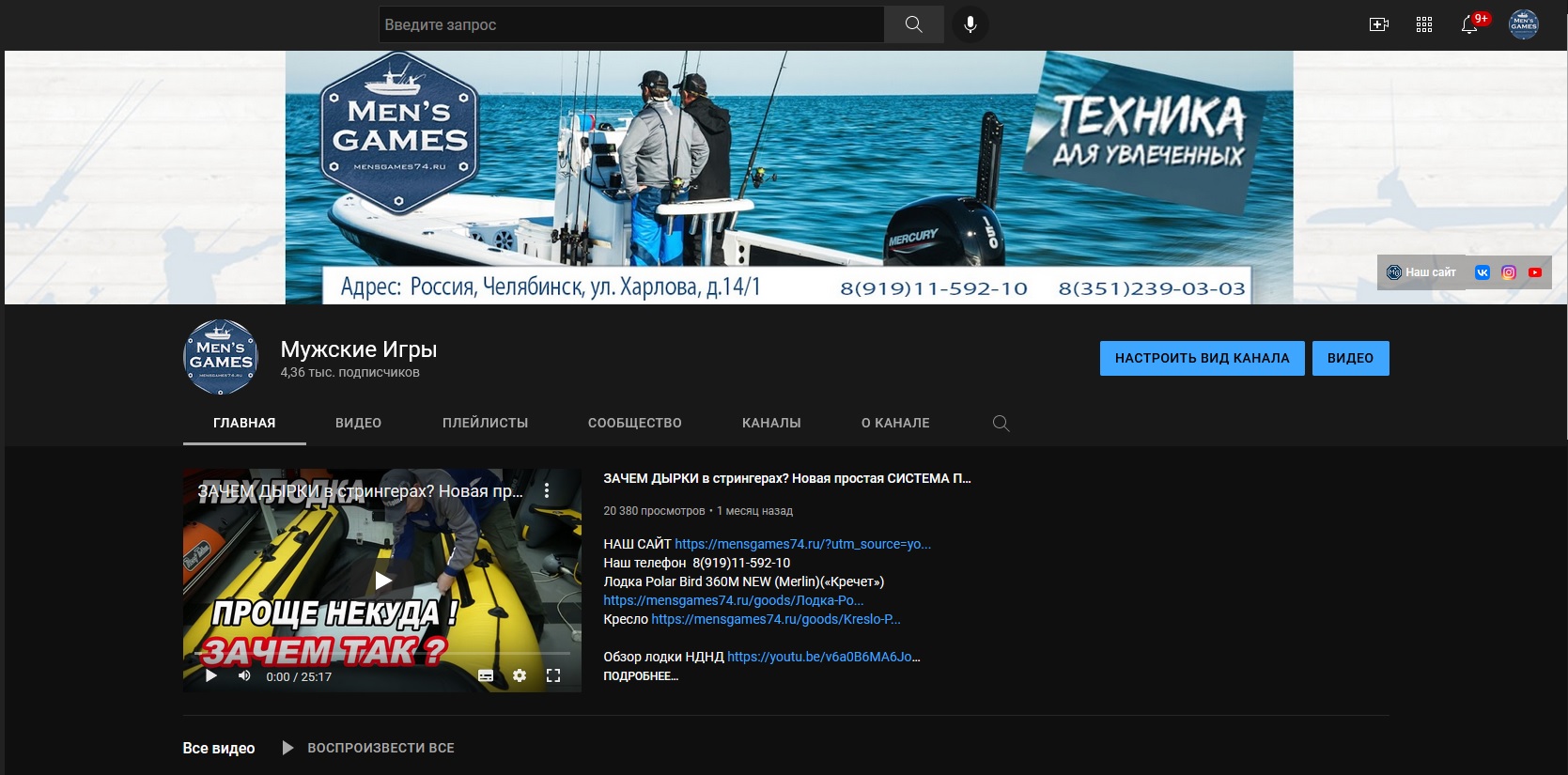Open the video three-dot options menu
The height and width of the screenshot is (775, 1568).
(x=547, y=490)
